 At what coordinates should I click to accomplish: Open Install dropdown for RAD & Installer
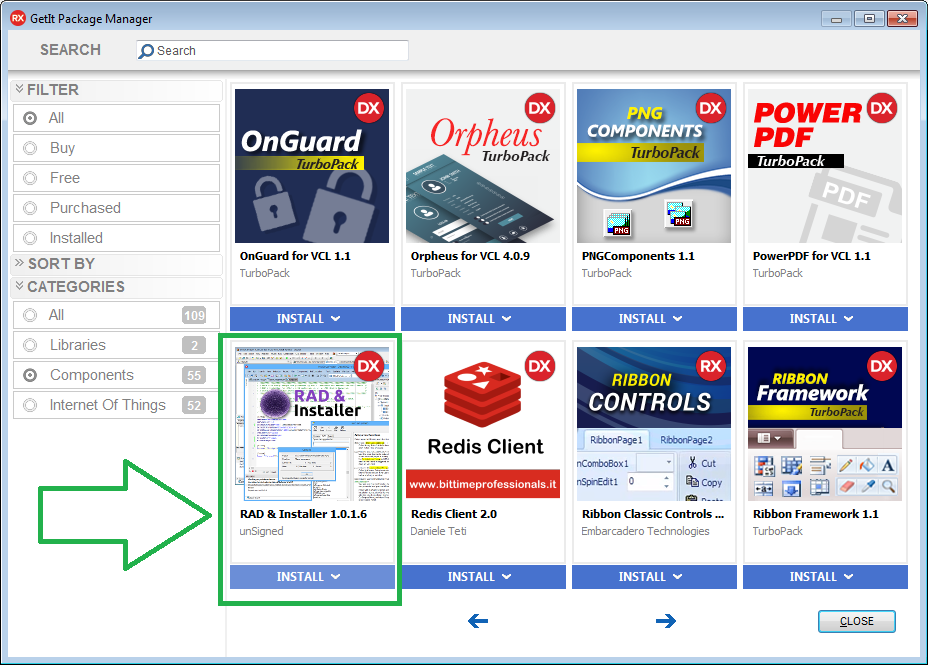pos(312,577)
